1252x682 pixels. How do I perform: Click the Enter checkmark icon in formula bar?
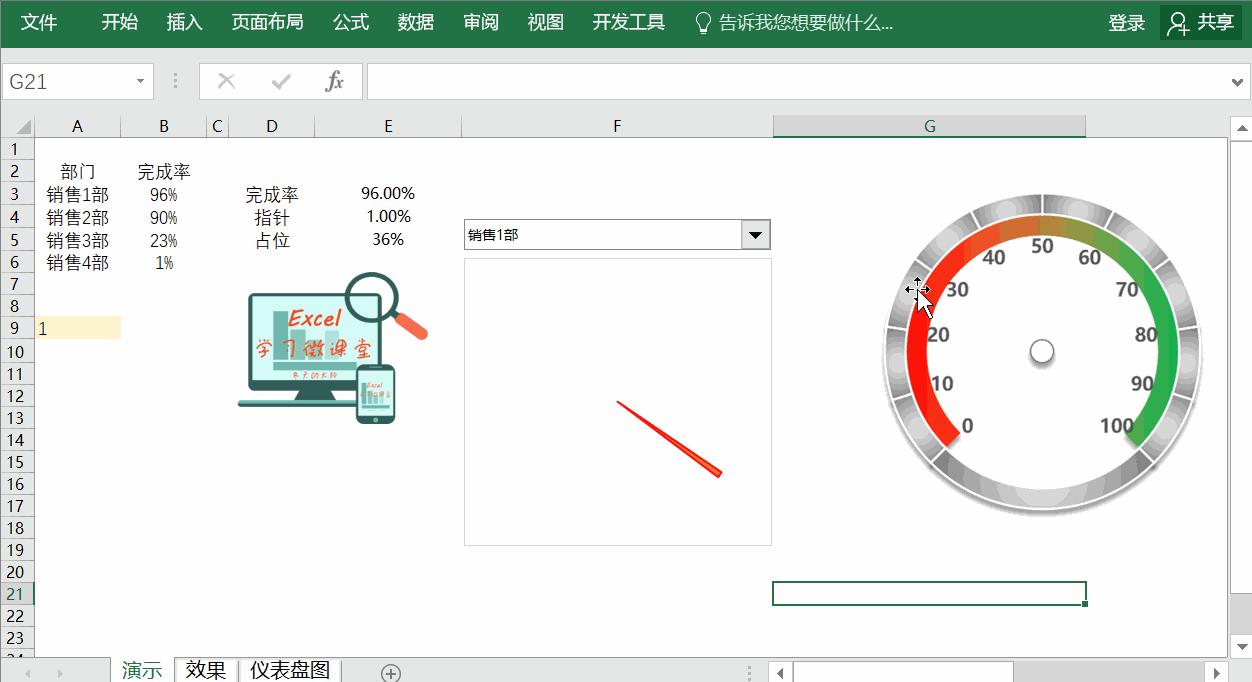(280, 82)
